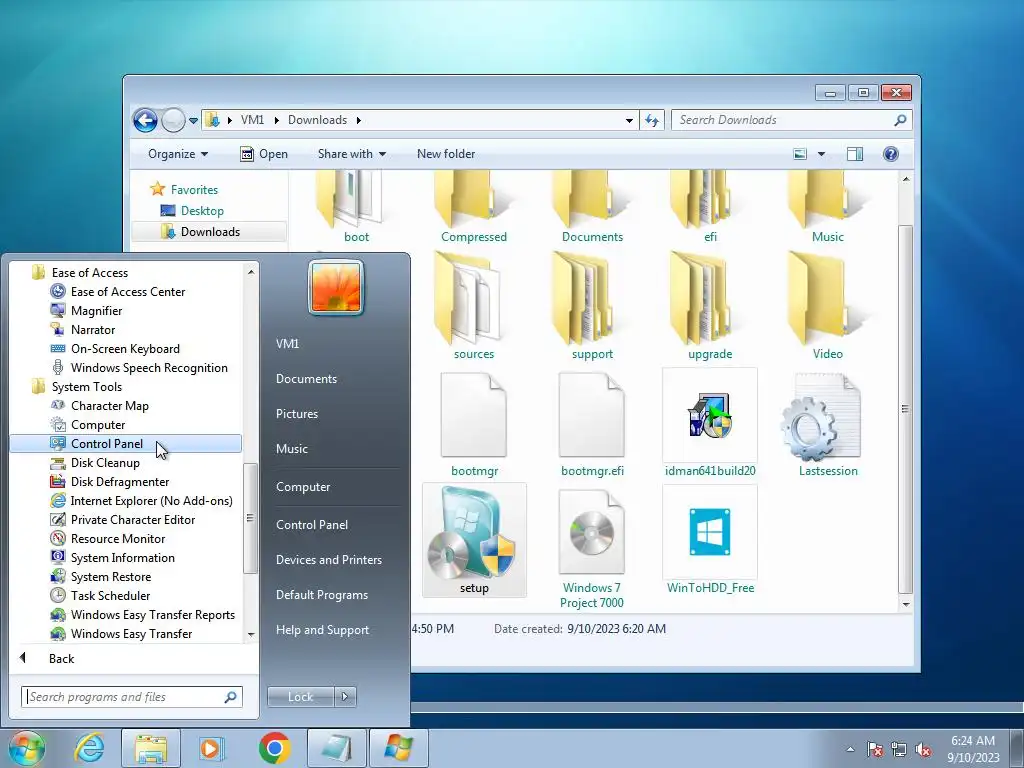The height and width of the screenshot is (768, 1024).
Task: Click New folder button
Action: point(446,154)
